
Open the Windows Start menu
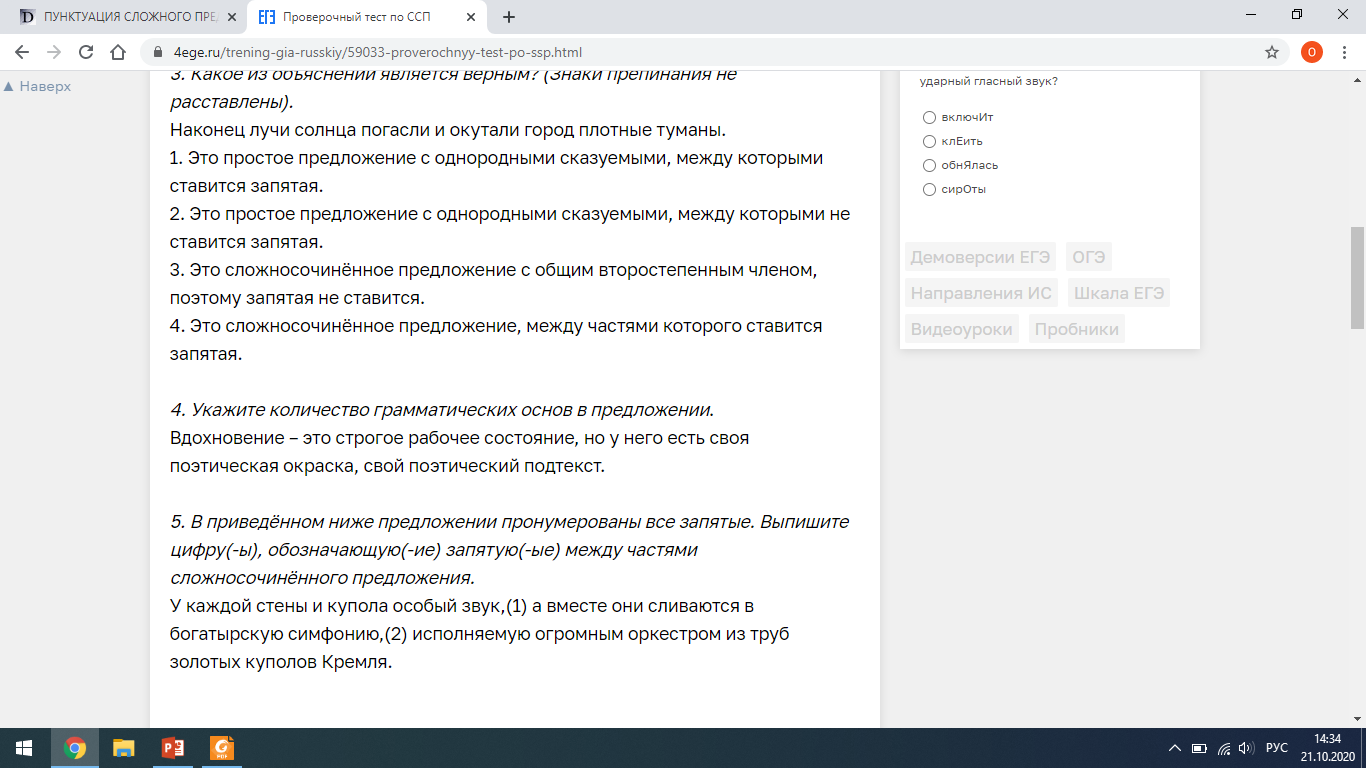coord(24,748)
